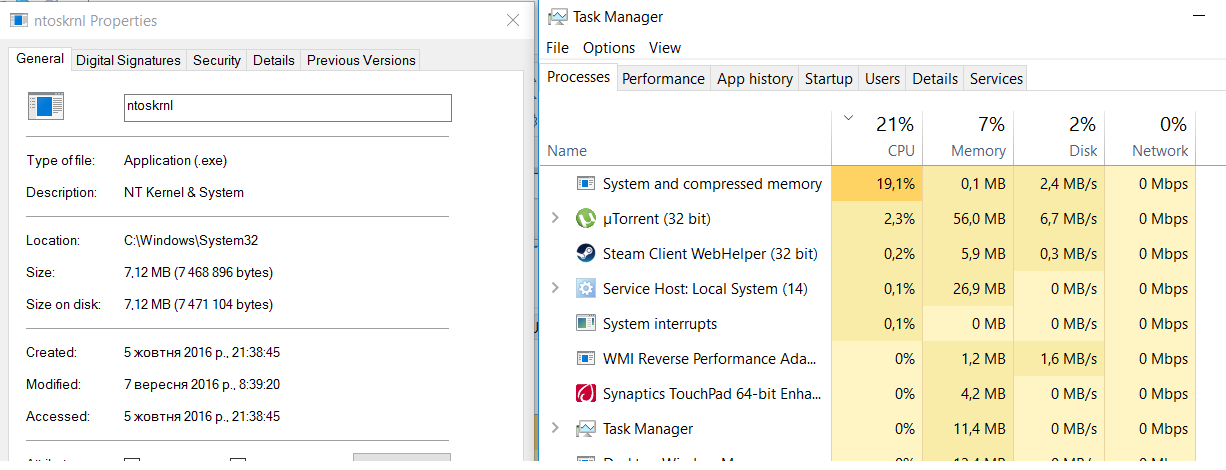Select the System interrupts process name

pos(660,324)
